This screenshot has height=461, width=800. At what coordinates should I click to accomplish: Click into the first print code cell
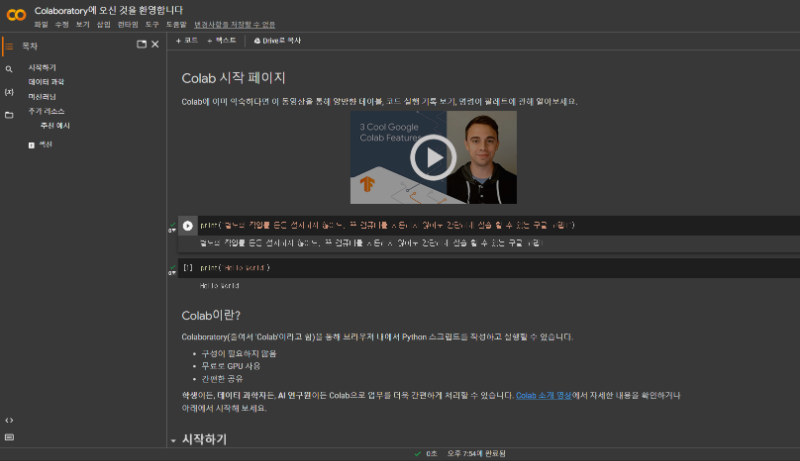[499, 225]
